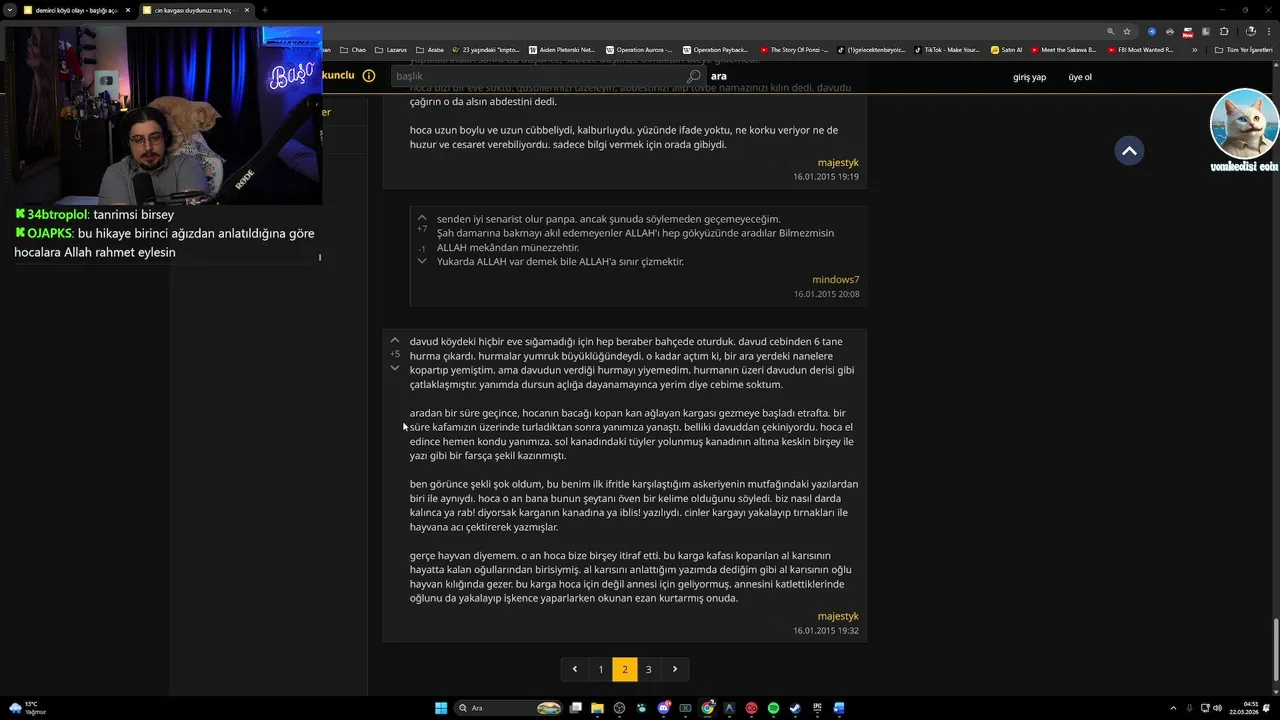Open the timestamp 16.01.2015 19:32
This screenshot has width=1280, height=720.
(826, 631)
